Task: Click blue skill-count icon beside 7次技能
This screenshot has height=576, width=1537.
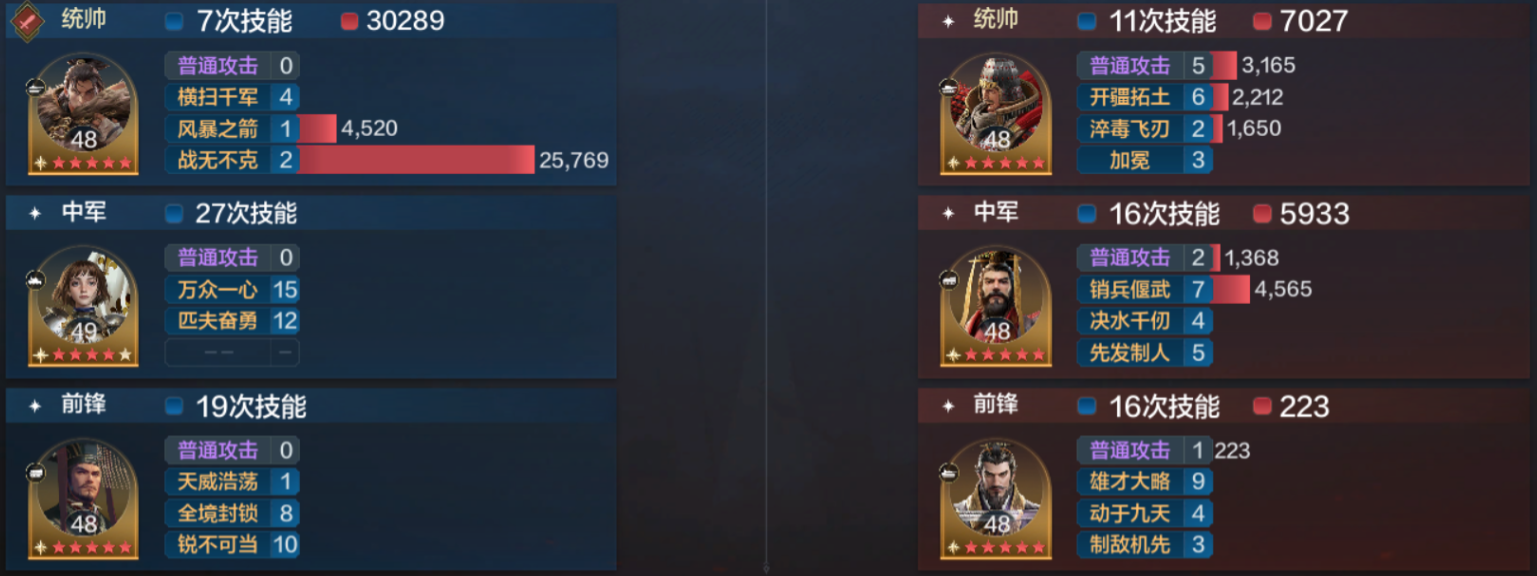Action: (175, 21)
